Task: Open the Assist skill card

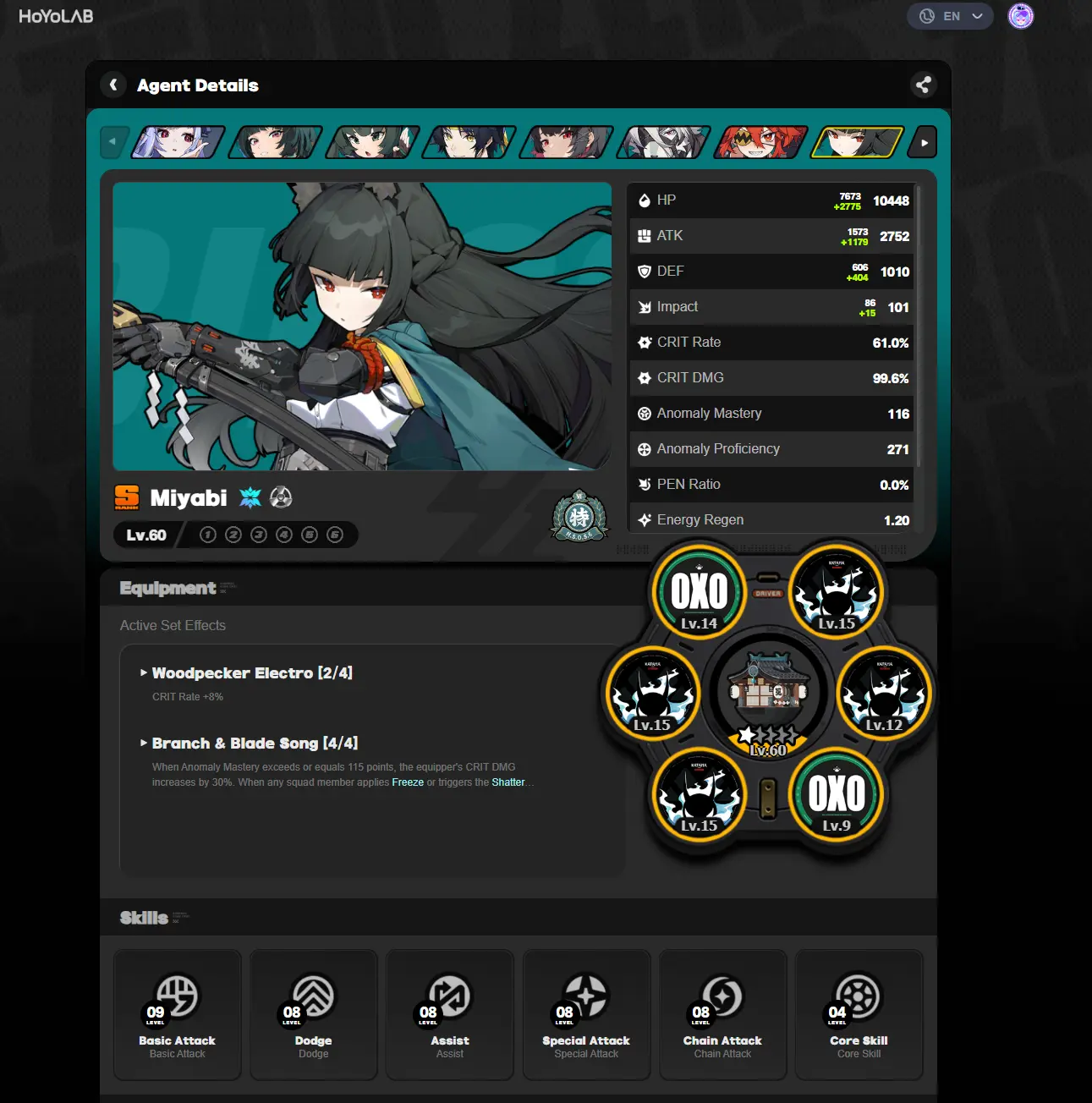Action: tap(450, 1015)
